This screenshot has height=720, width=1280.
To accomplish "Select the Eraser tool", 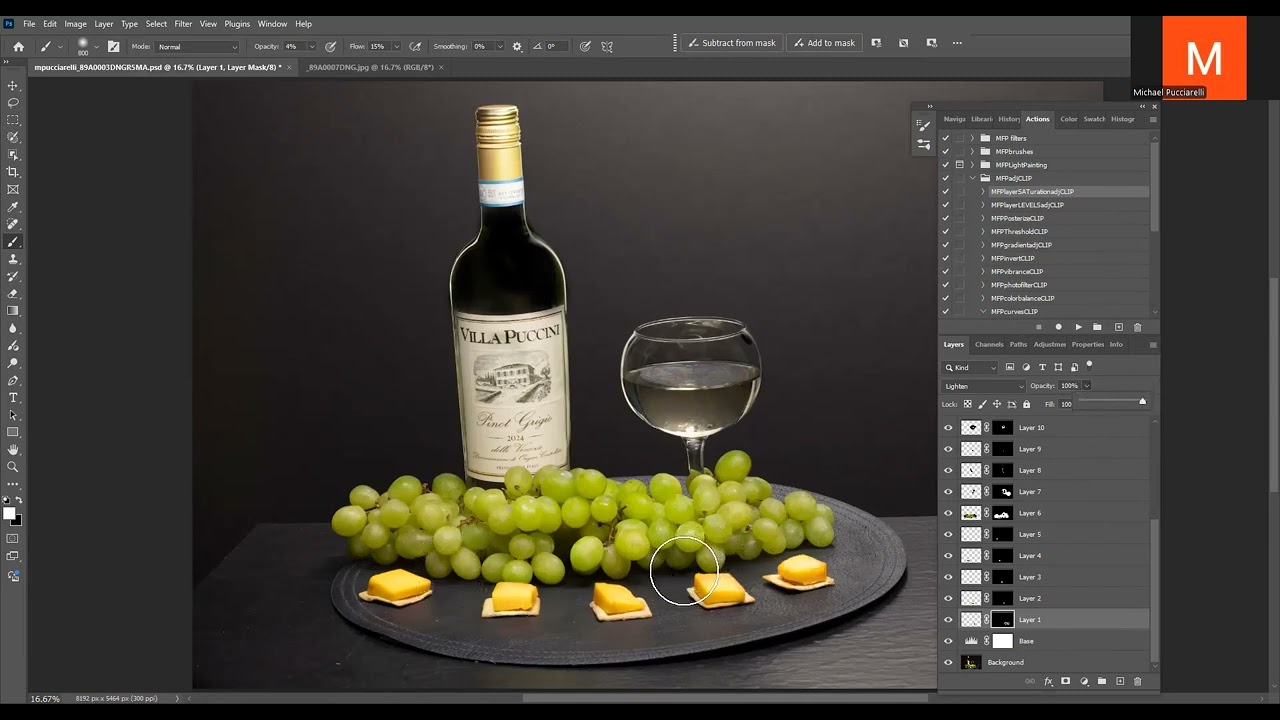I will tap(13, 294).
